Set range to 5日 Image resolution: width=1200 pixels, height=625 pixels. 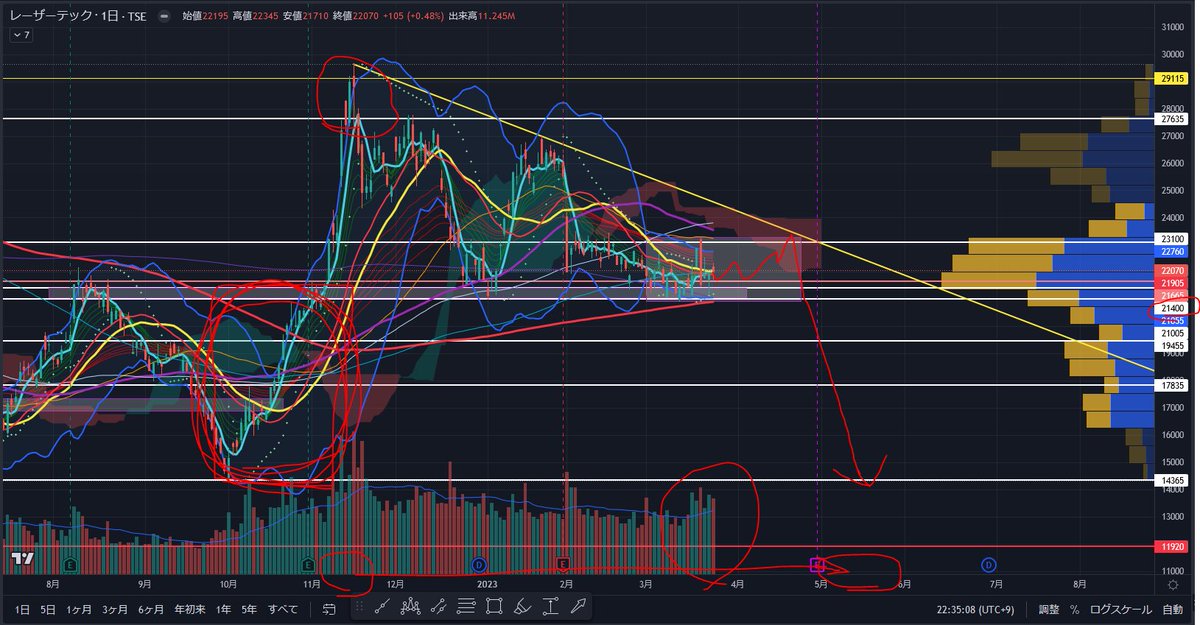tap(47, 608)
